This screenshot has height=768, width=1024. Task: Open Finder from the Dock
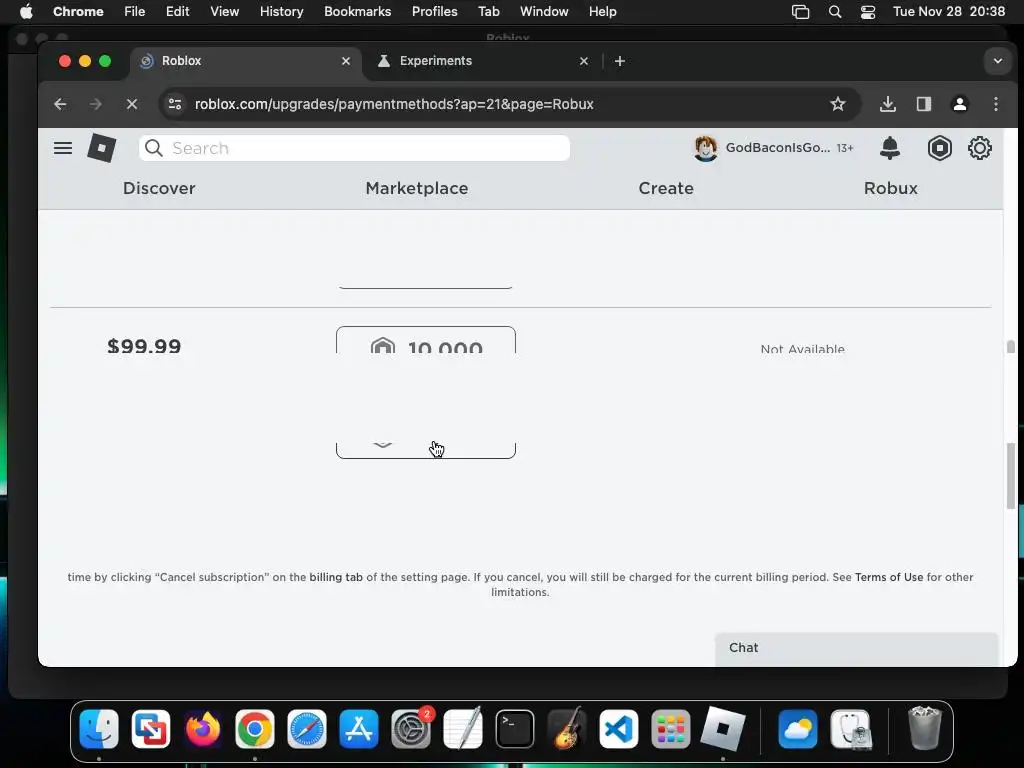click(99, 729)
